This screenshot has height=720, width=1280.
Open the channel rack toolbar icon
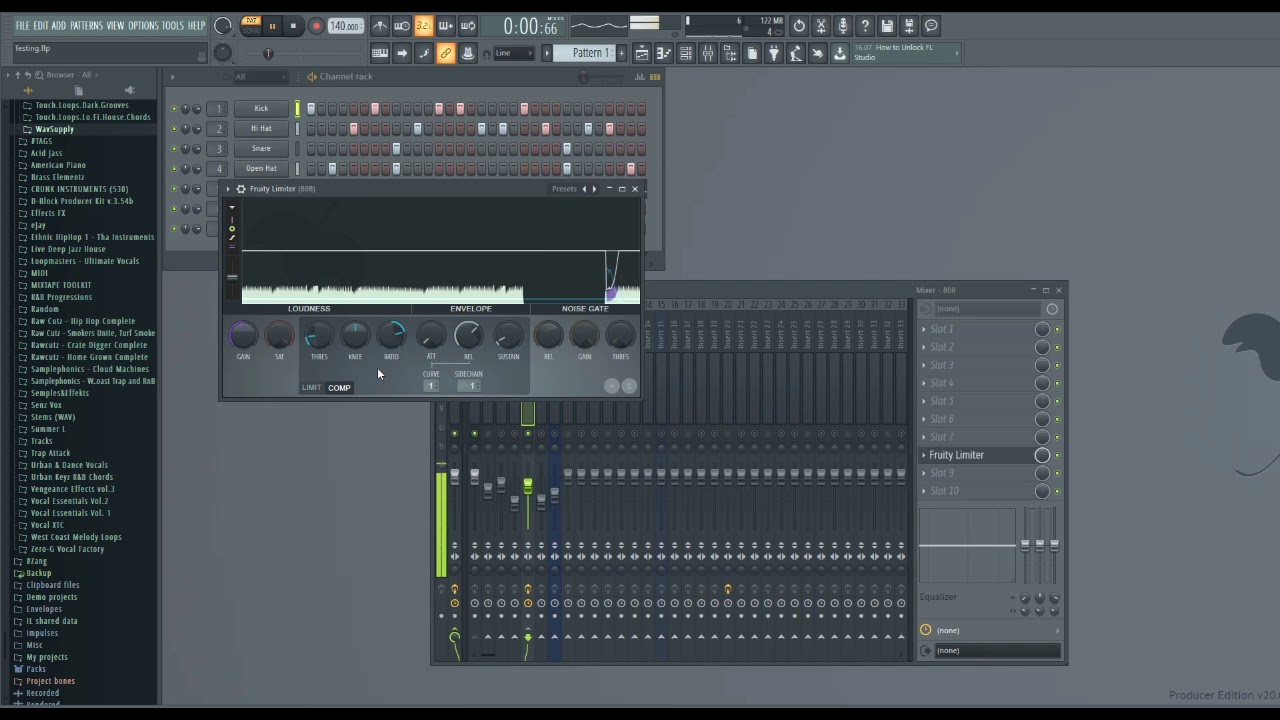click(x=686, y=53)
